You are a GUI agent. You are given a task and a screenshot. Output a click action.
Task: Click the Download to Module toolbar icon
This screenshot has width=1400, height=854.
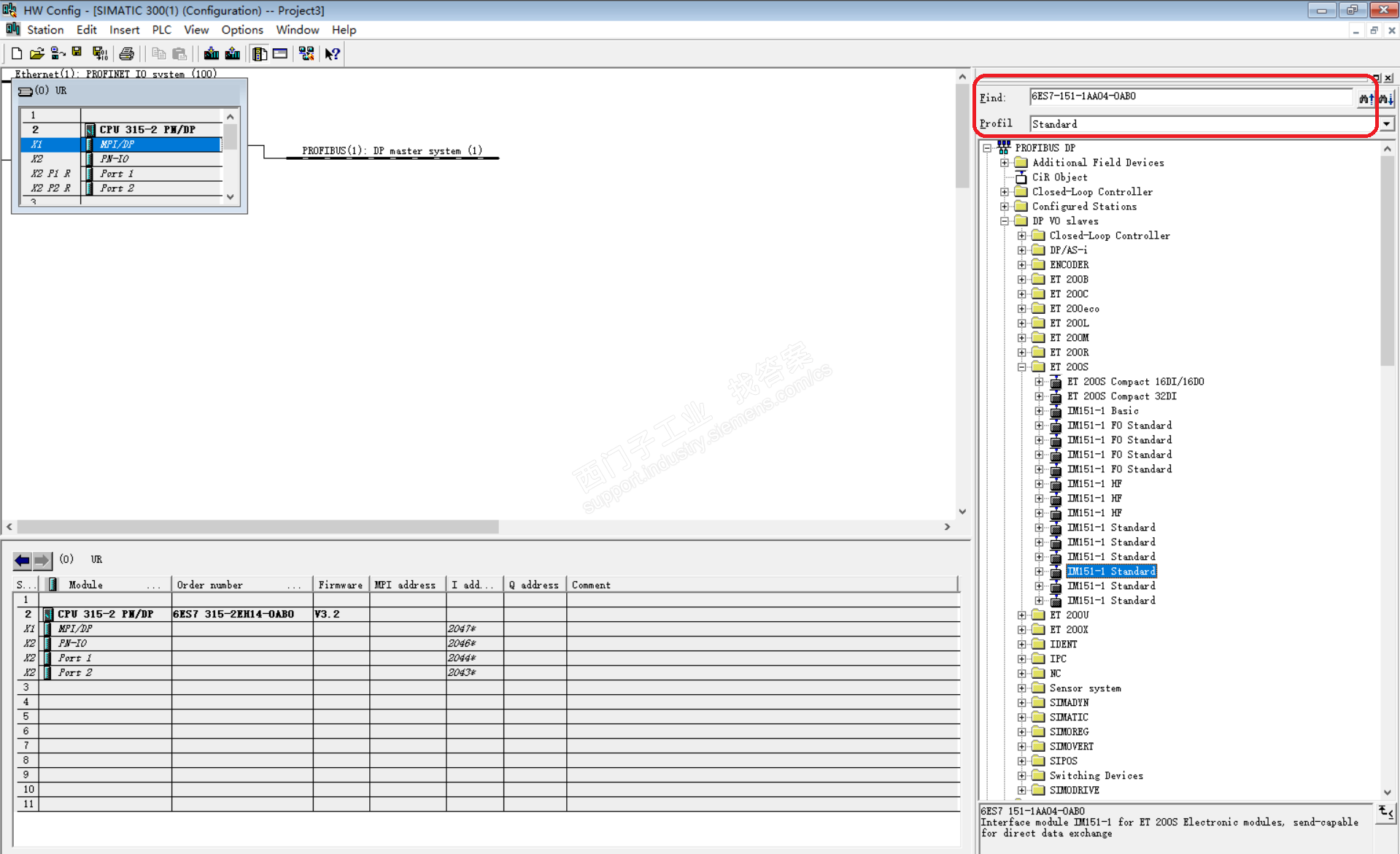coord(212,53)
